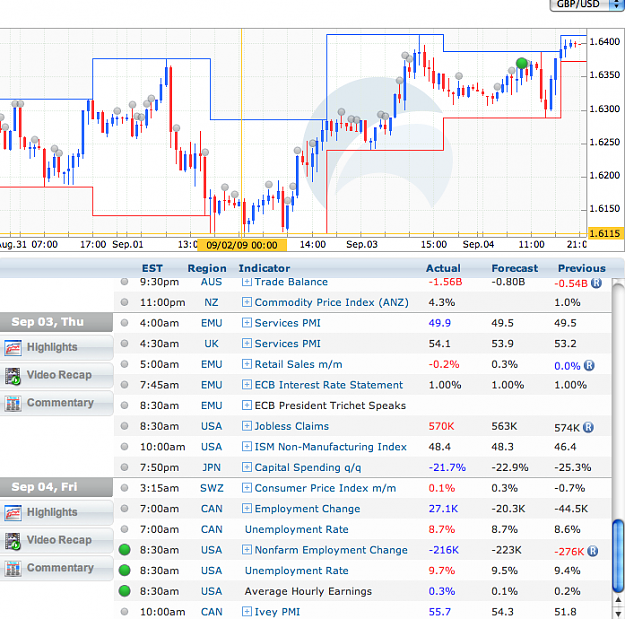Viewport: 625px width, 619px height.
Task: Click revised icon beside 0.0% previous value
Action: (589, 365)
